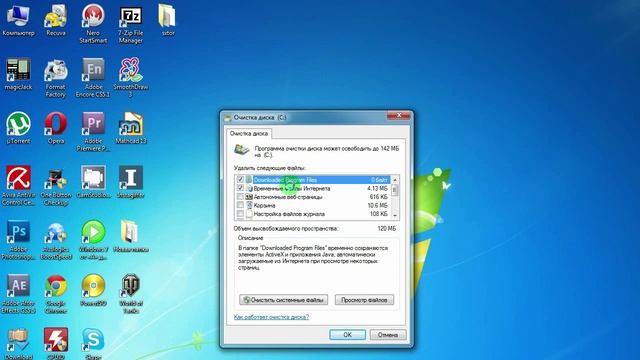The image size is (640, 360).
Task: Launch Adobe Encore CS5.1 shortcut
Action: [x=93, y=78]
